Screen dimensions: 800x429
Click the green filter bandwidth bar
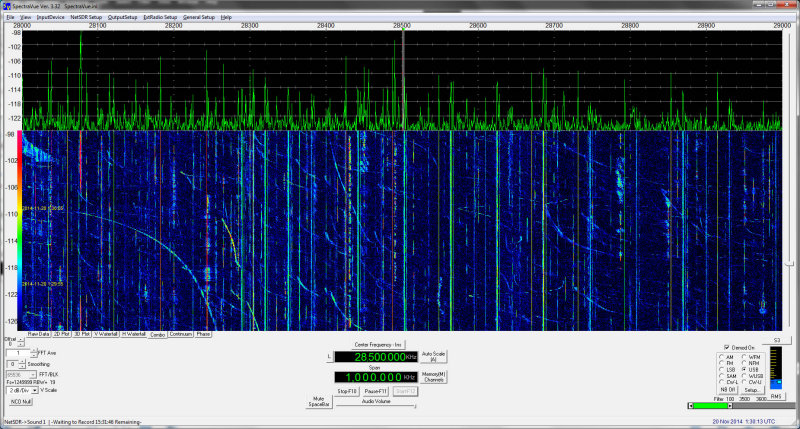click(x=711, y=406)
